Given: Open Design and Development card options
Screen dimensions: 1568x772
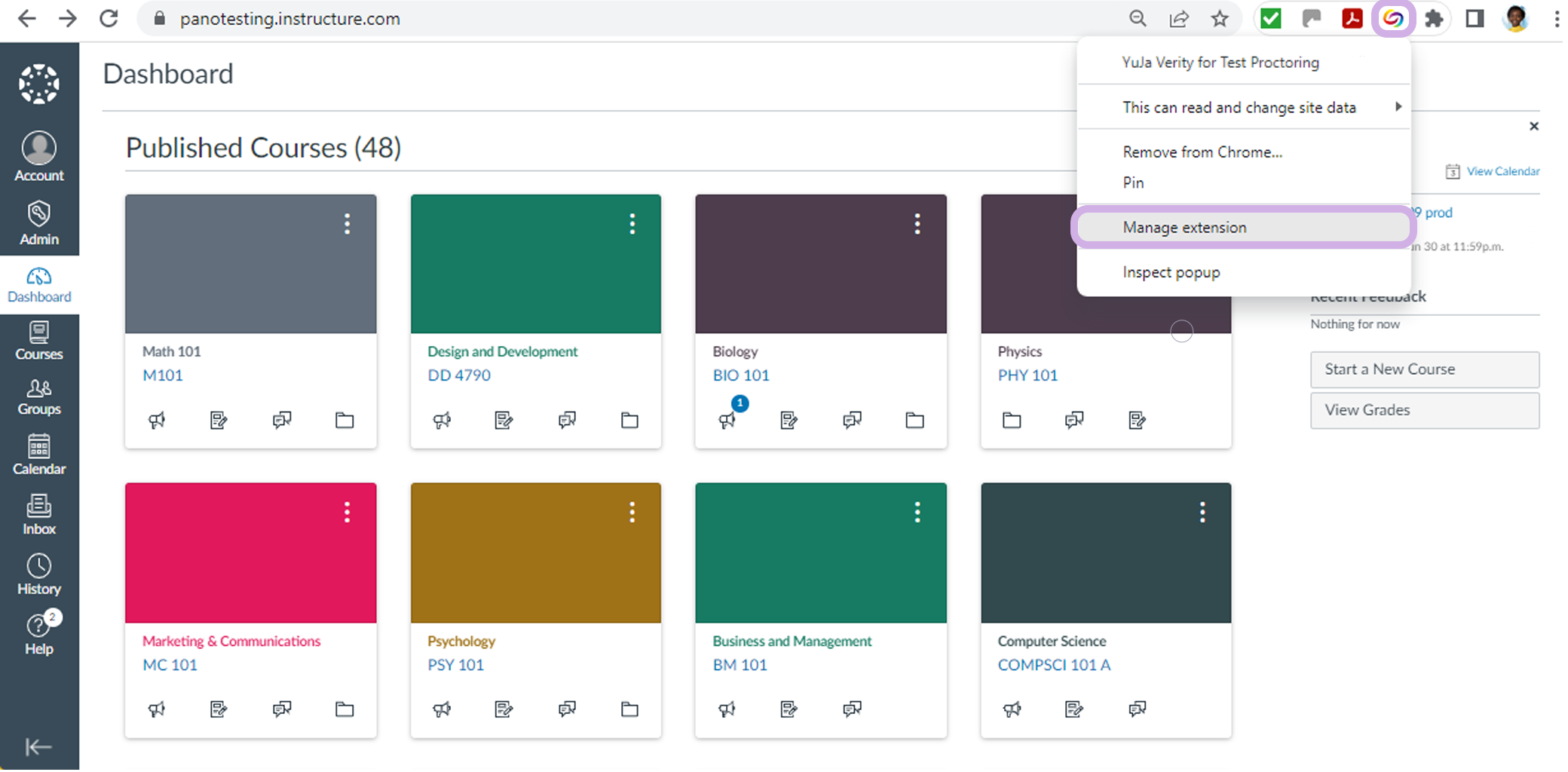Looking at the screenshot, I should click(x=632, y=224).
